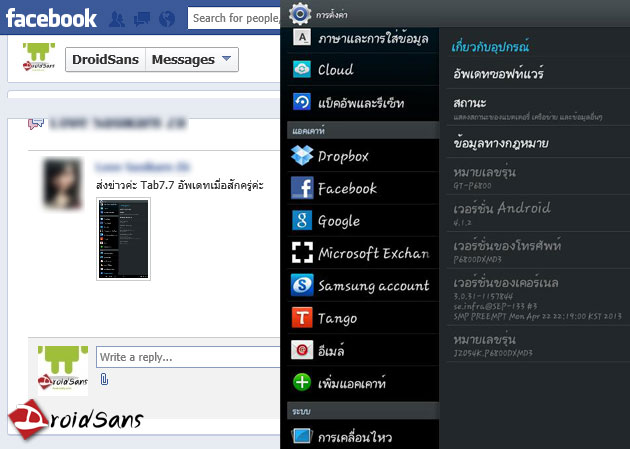630x449 pixels.
Task: Open สถานะ status entry
Action: tap(538, 108)
